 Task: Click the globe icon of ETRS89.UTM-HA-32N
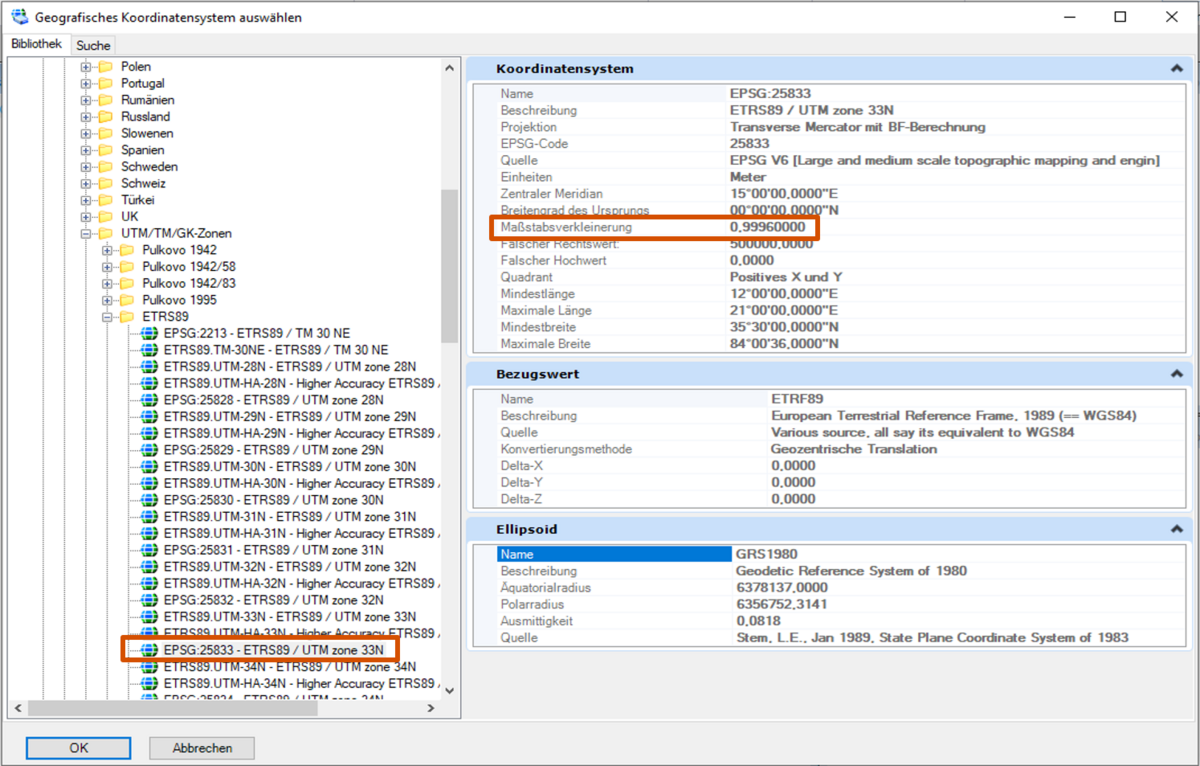coord(149,583)
